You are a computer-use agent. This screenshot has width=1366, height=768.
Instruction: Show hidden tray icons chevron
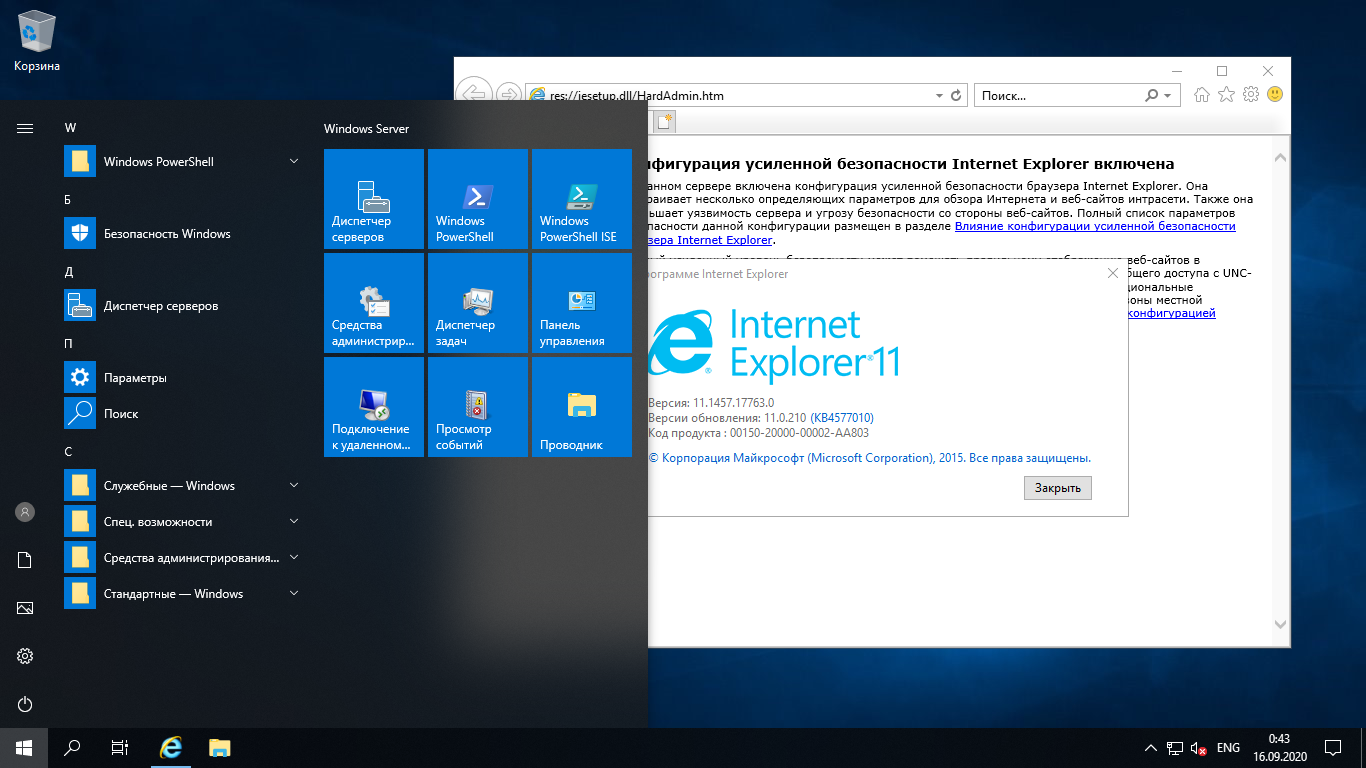[1150, 748]
